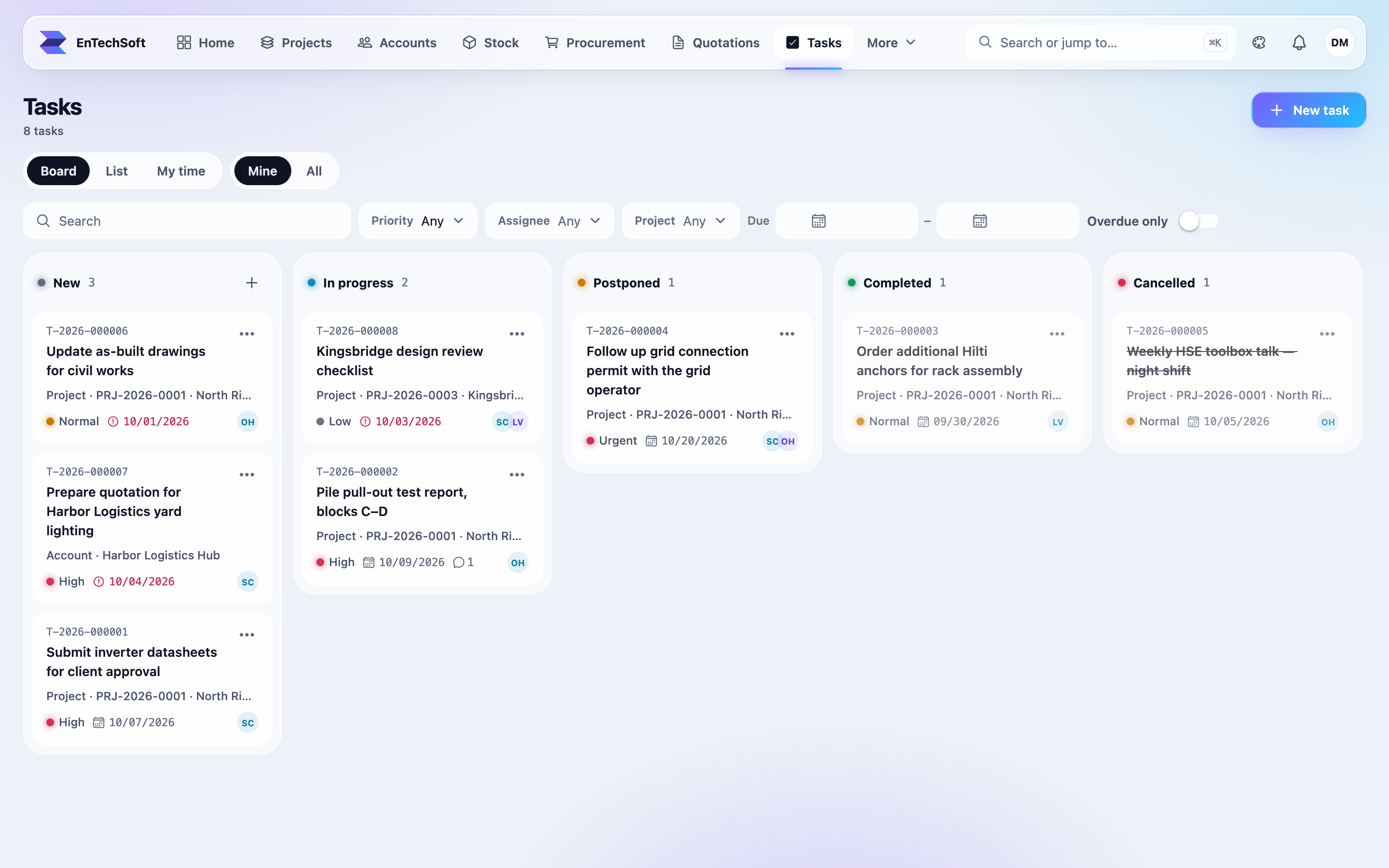Expand the More navigation menu
Image resolution: width=1389 pixels, height=868 pixels.
(891, 42)
